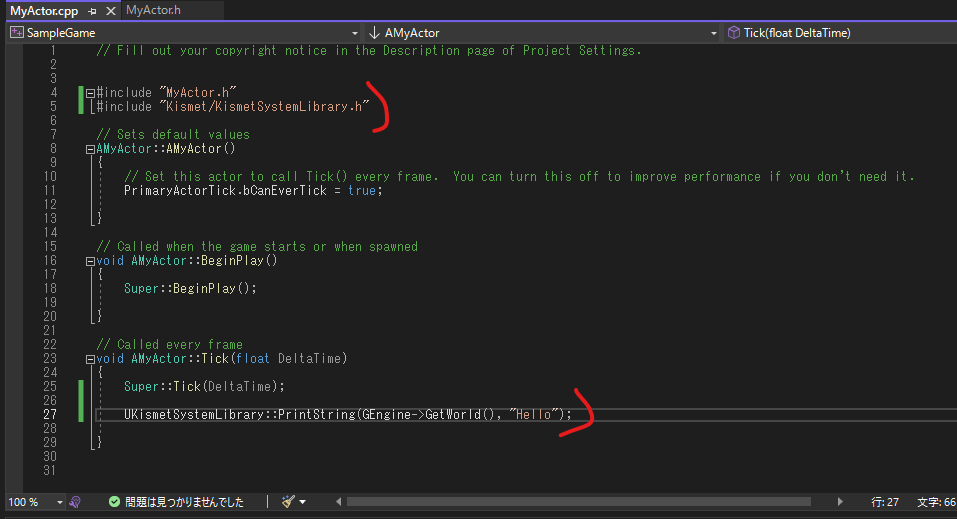The image size is (957, 519).
Task: Click UKismetSystemLibrary::PrintString on line 27
Action: pos(240,415)
